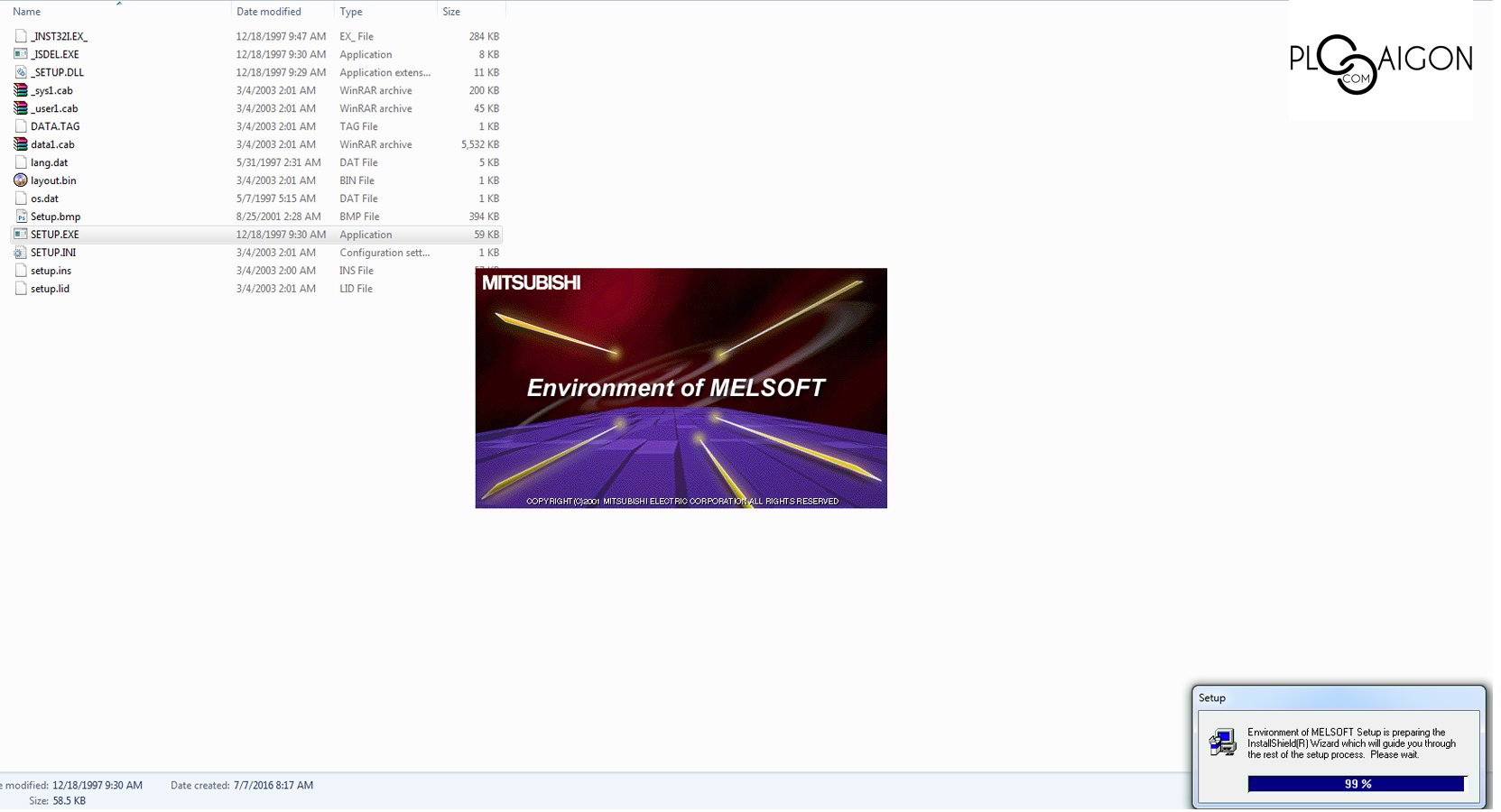The image size is (1501, 812).
Task: Select the _INST32I.EX_ file name
Action: (59, 36)
